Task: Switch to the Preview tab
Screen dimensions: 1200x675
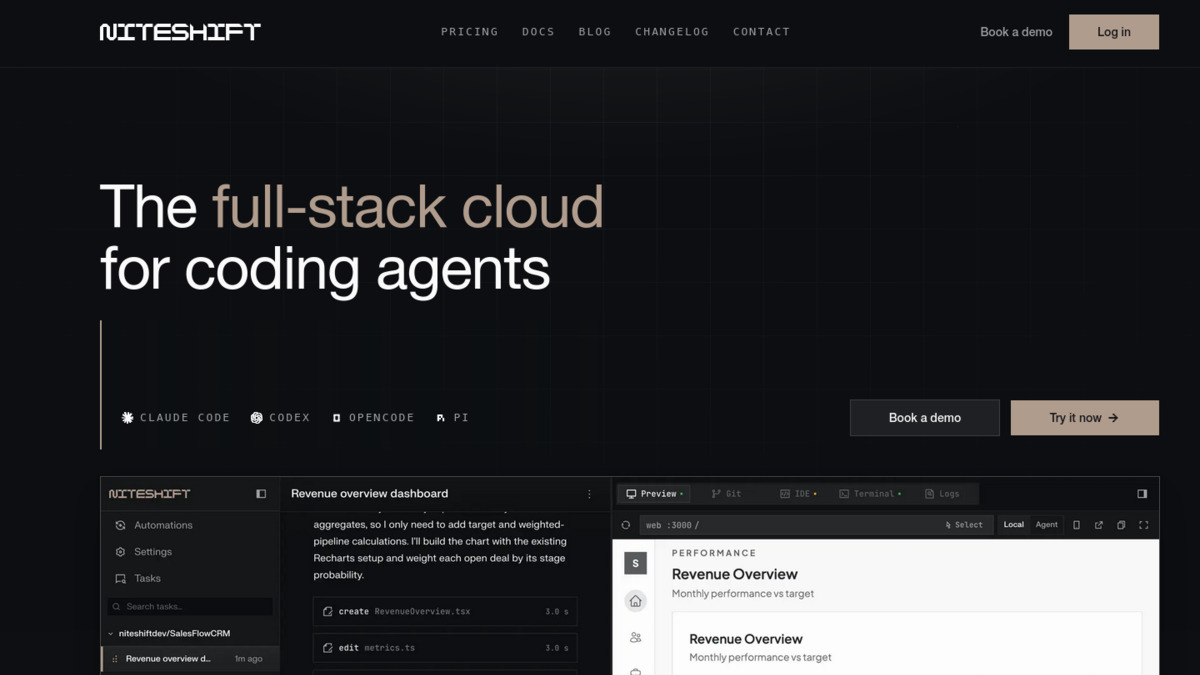Action: click(654, 494)
